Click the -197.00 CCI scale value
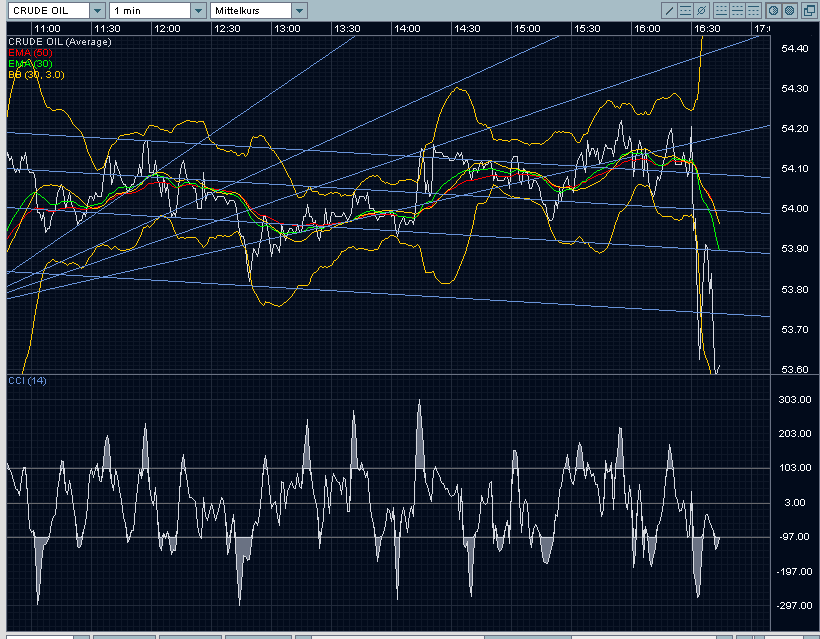The width and height of the screenshot is (820, 639). tap(794, 572)
